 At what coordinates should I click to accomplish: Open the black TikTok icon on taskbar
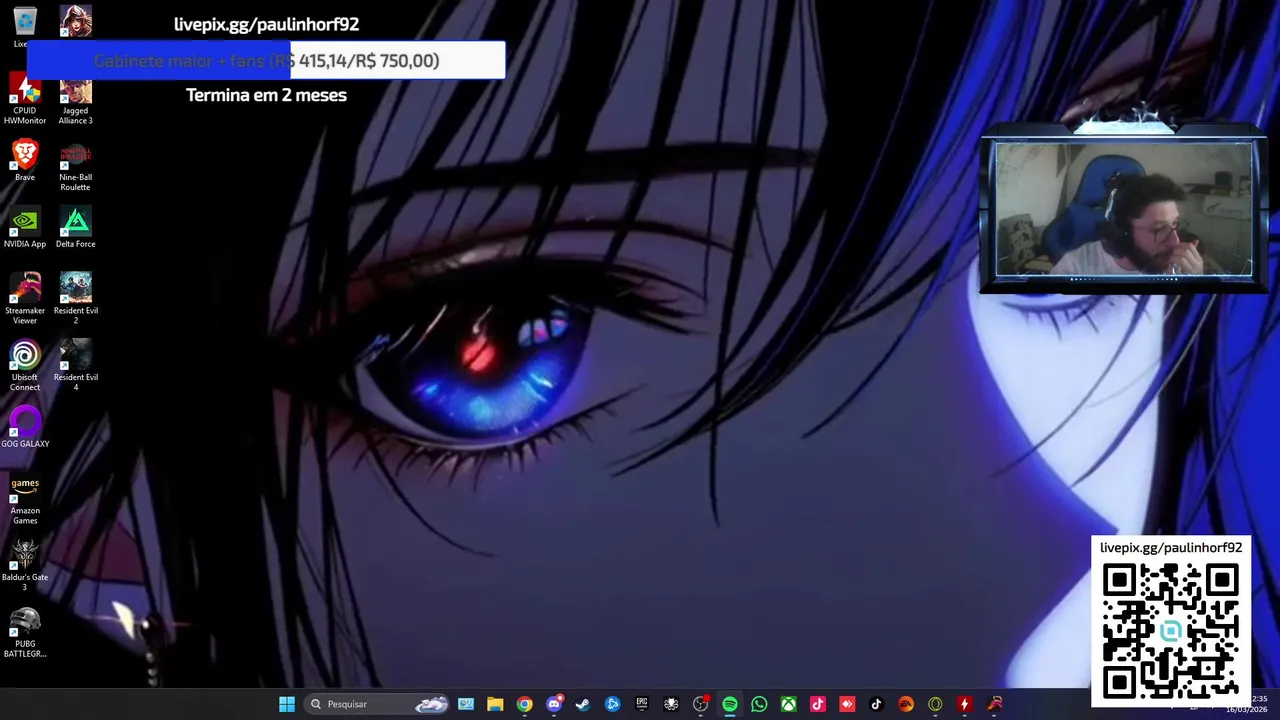pyautogui.click(x=876, y=704)
